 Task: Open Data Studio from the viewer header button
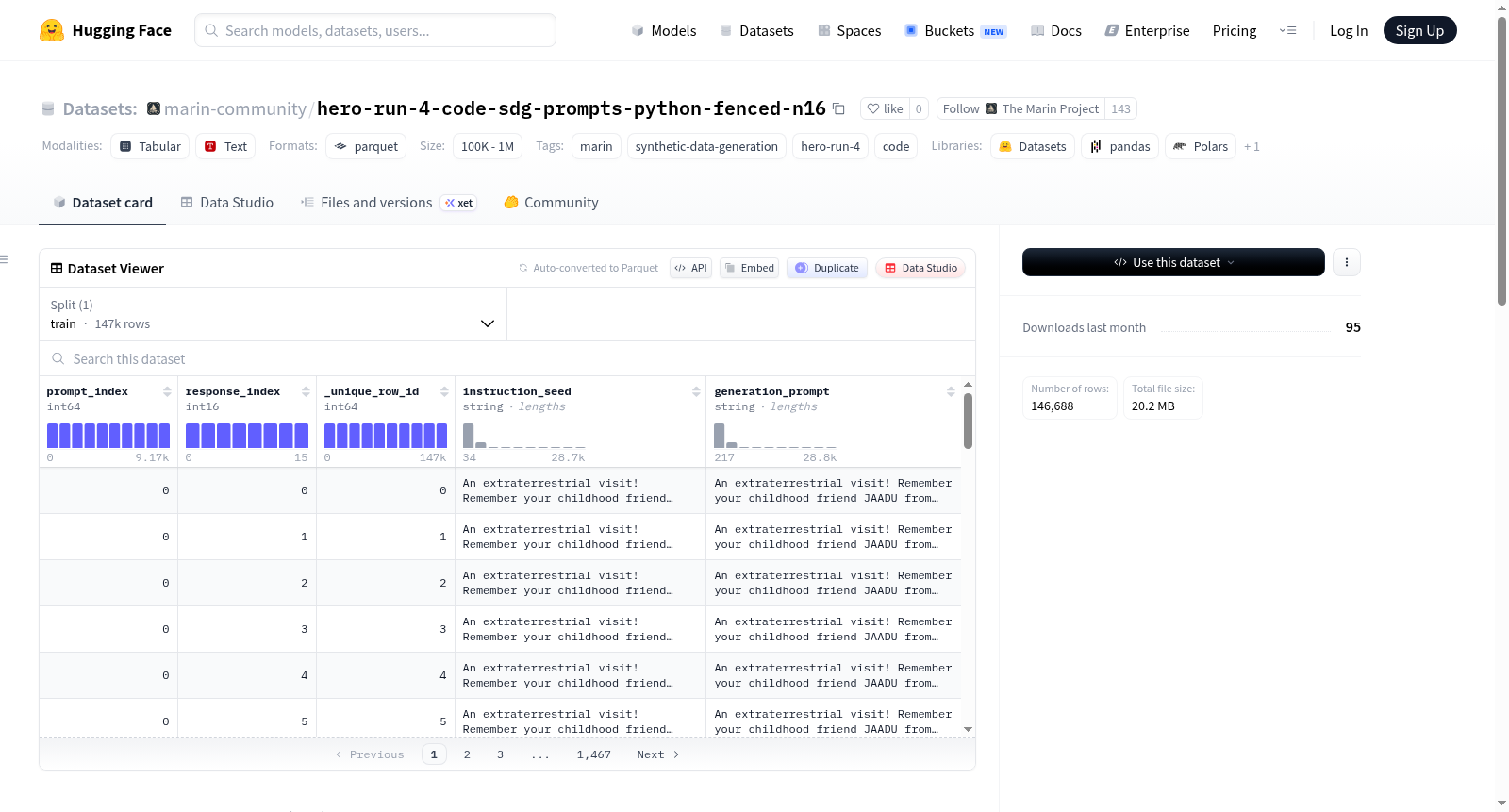920,268
